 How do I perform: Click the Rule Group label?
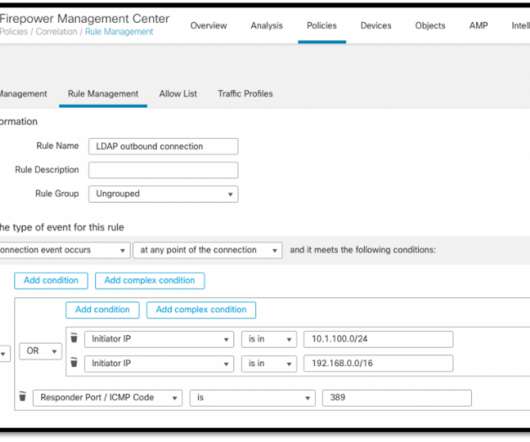pos(57,194)
